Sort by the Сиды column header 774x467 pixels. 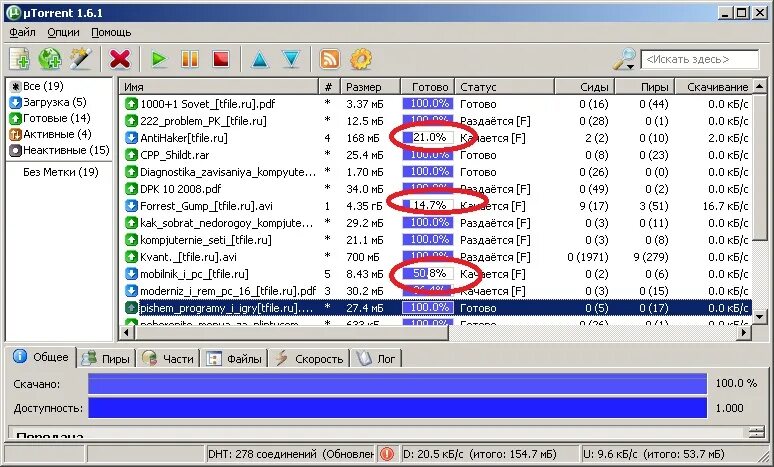click(x=584, y=87)
